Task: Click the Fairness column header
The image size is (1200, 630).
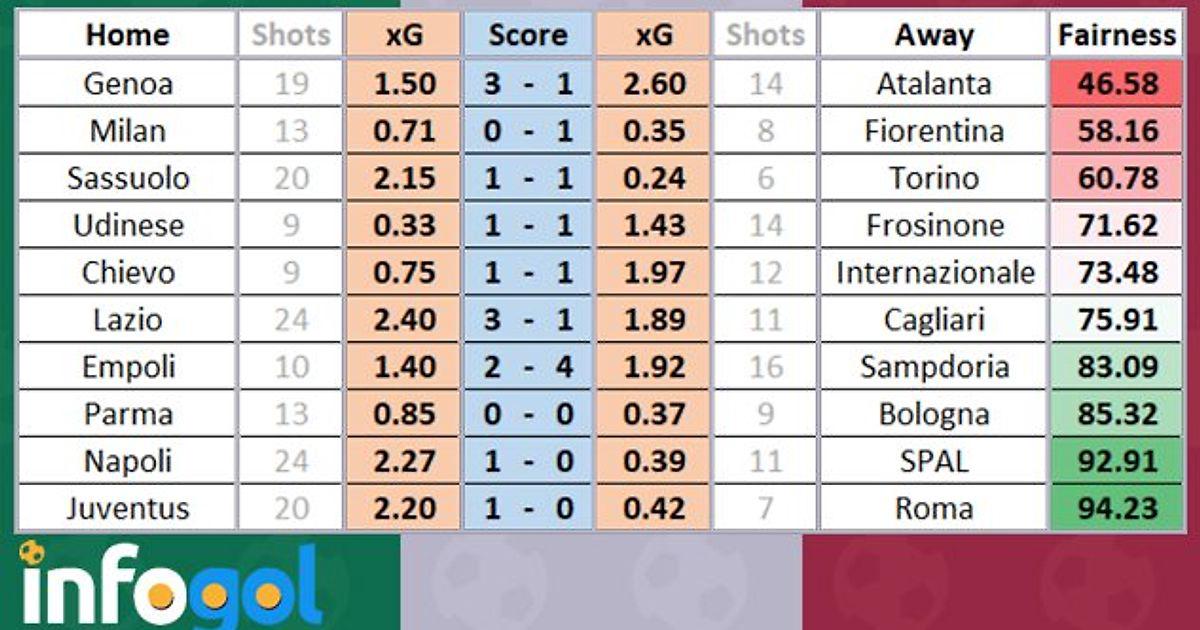Action: pyautogui.click(x=1117, y=35)
